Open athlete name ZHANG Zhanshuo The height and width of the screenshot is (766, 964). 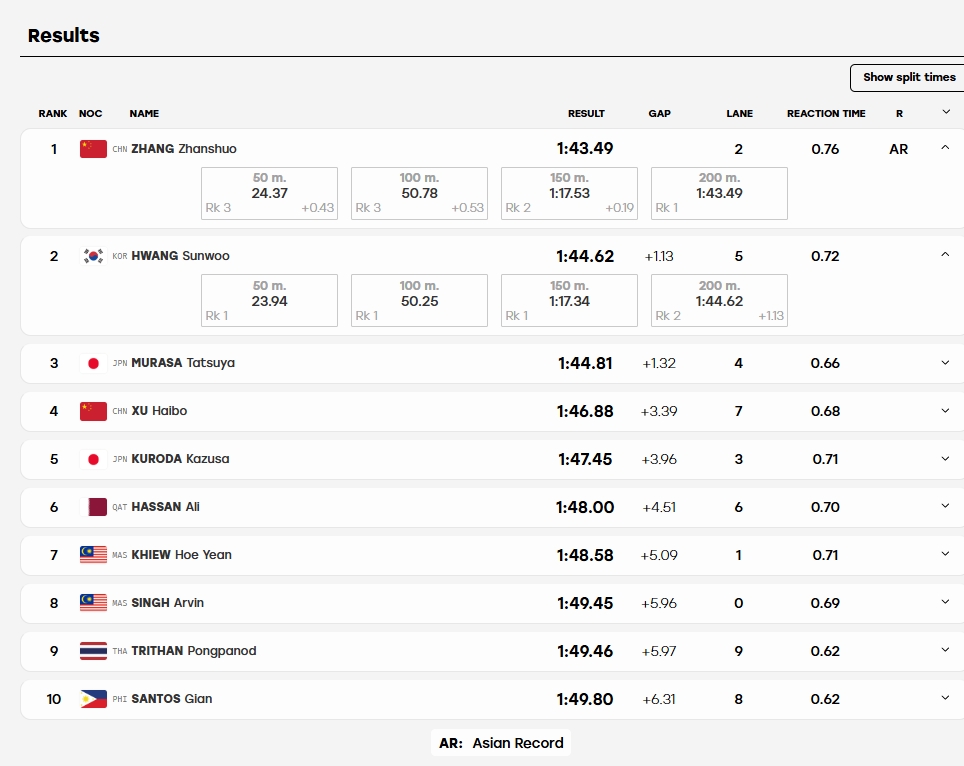pyautogui.click(x=184, y=149)
